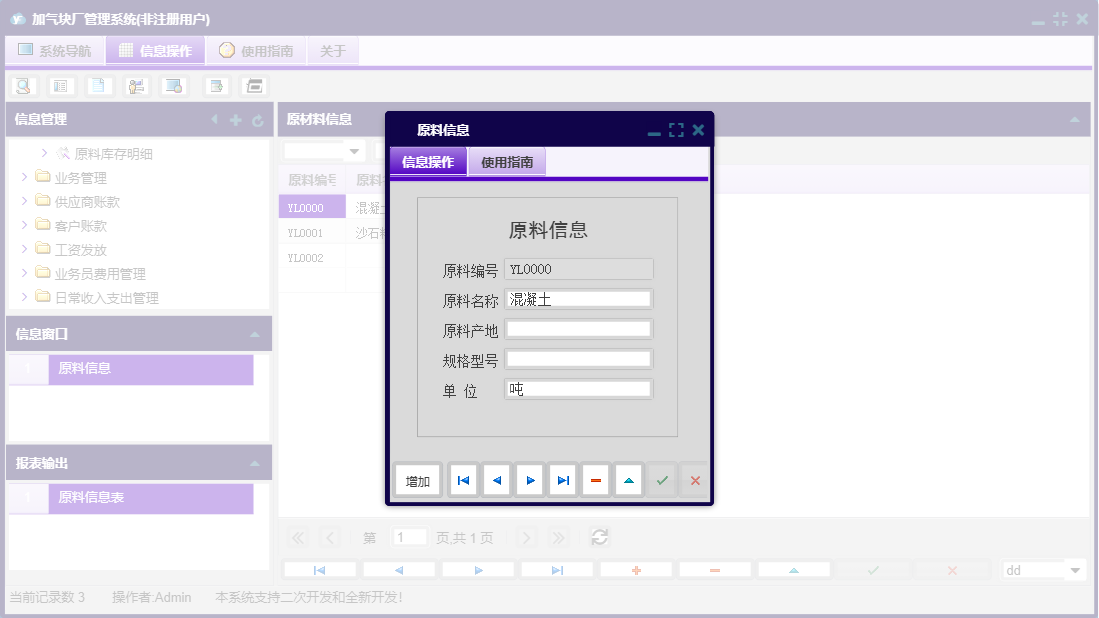Viewport: 1099px width, 618px height.
Task: Delete the current record with the red minus
Action: pyautogui.click(x=595, y=480)
